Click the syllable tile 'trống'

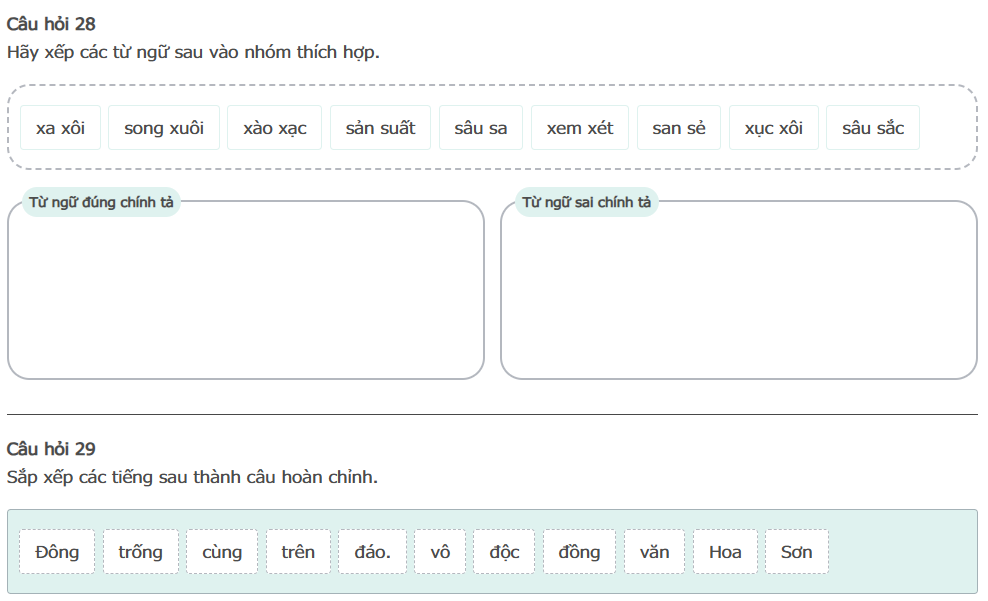point(140,552)
